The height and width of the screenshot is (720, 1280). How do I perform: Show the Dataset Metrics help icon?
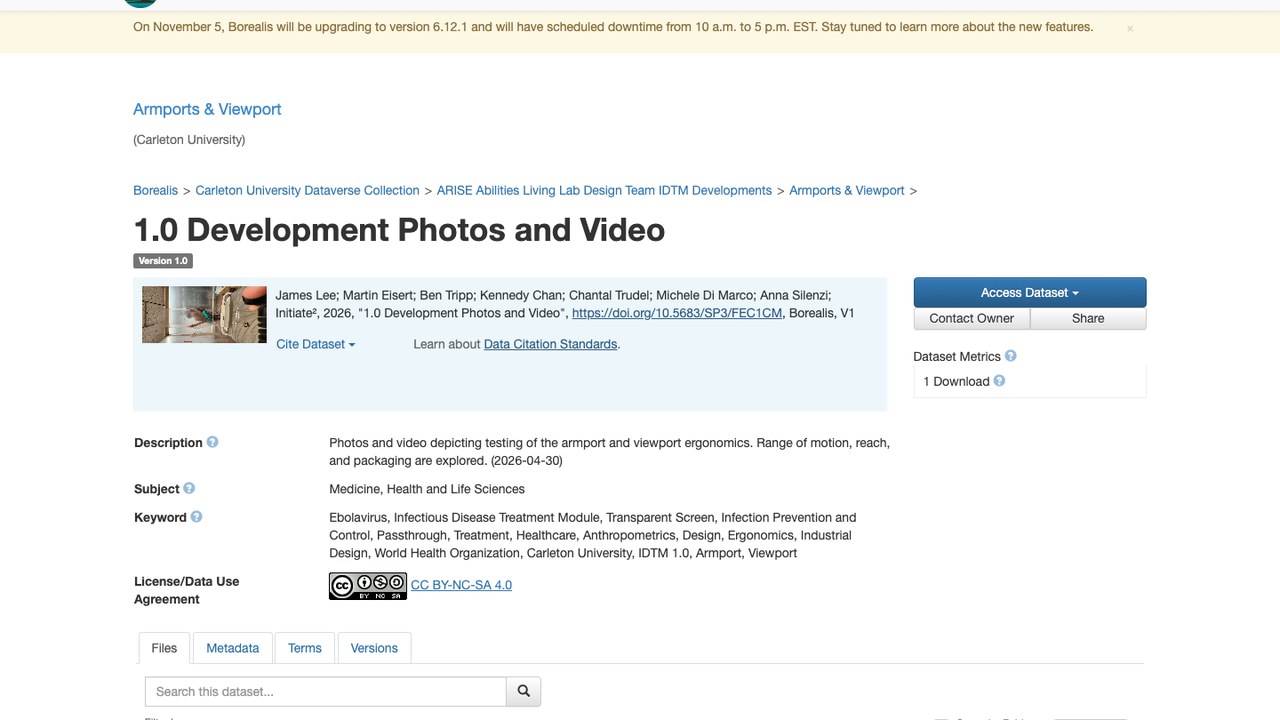(1010, 355)
